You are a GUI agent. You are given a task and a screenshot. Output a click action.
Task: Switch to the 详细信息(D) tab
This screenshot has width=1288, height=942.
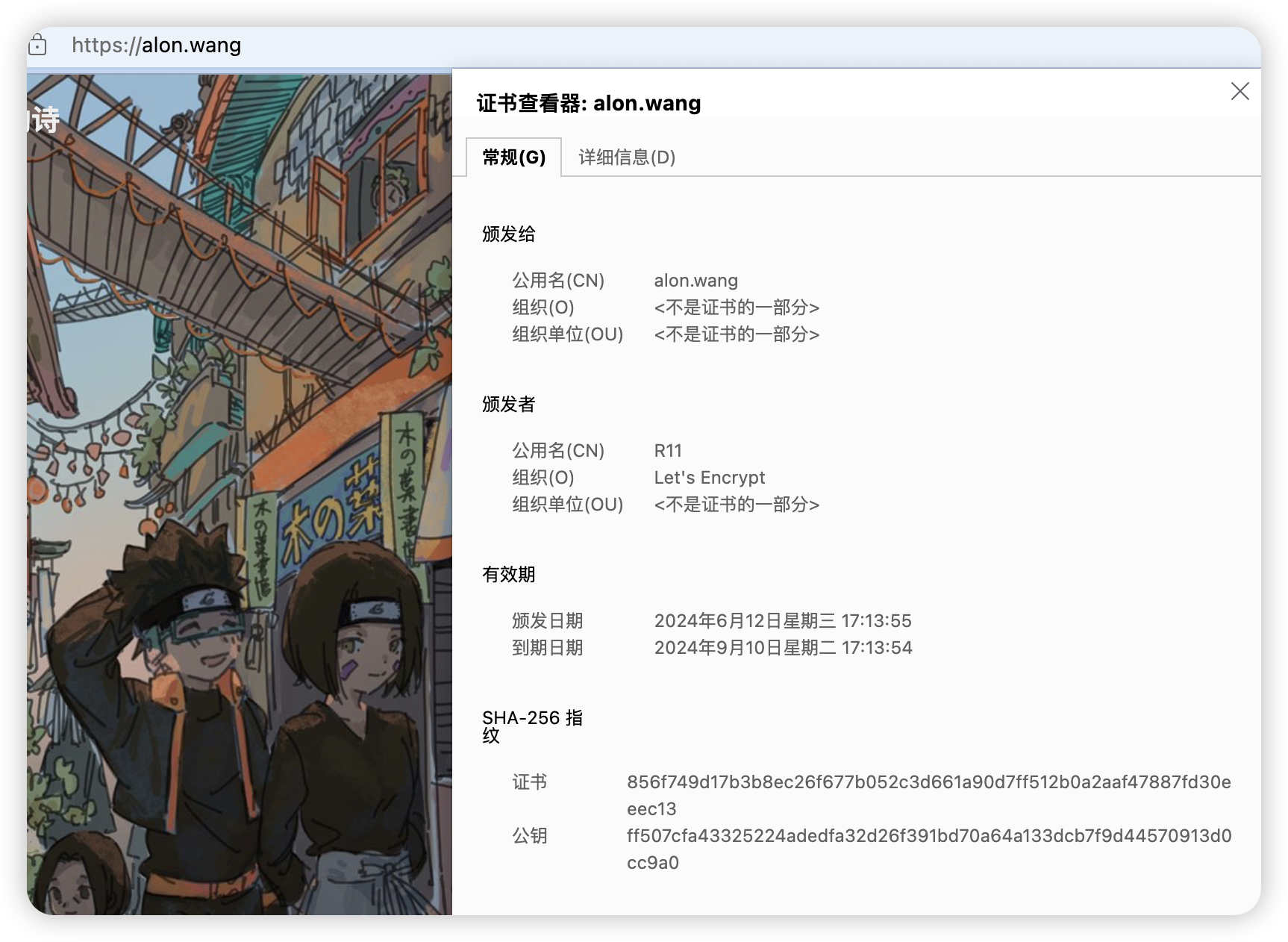[x=626, y=157]
